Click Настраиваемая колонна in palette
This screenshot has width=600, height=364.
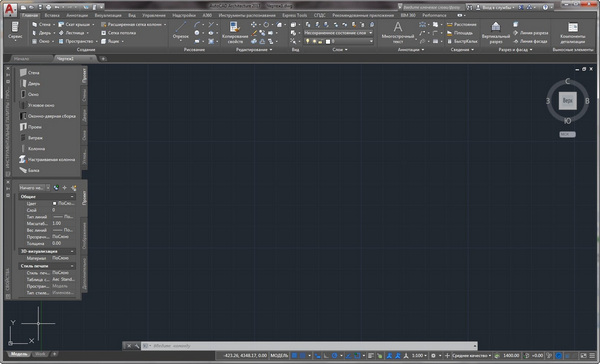click(47, 160)
